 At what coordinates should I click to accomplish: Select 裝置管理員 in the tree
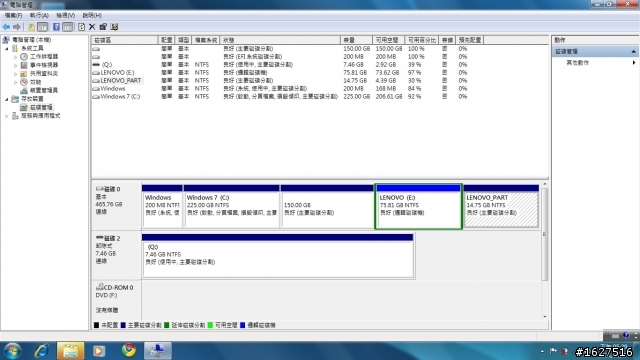pos(44,90)
